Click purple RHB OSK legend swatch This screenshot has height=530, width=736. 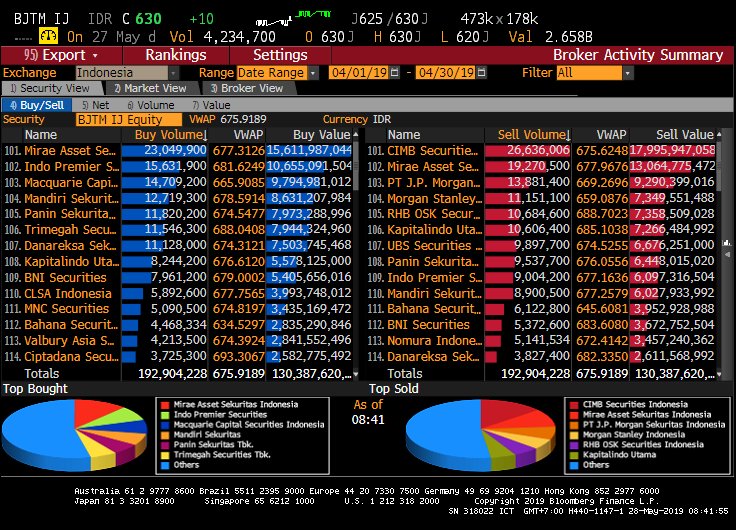(574, 445)
